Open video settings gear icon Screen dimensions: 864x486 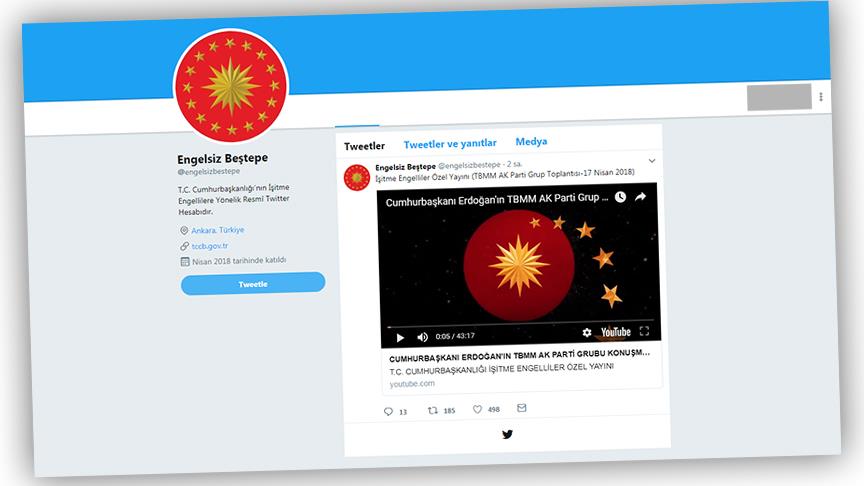[x=587, y=332]
